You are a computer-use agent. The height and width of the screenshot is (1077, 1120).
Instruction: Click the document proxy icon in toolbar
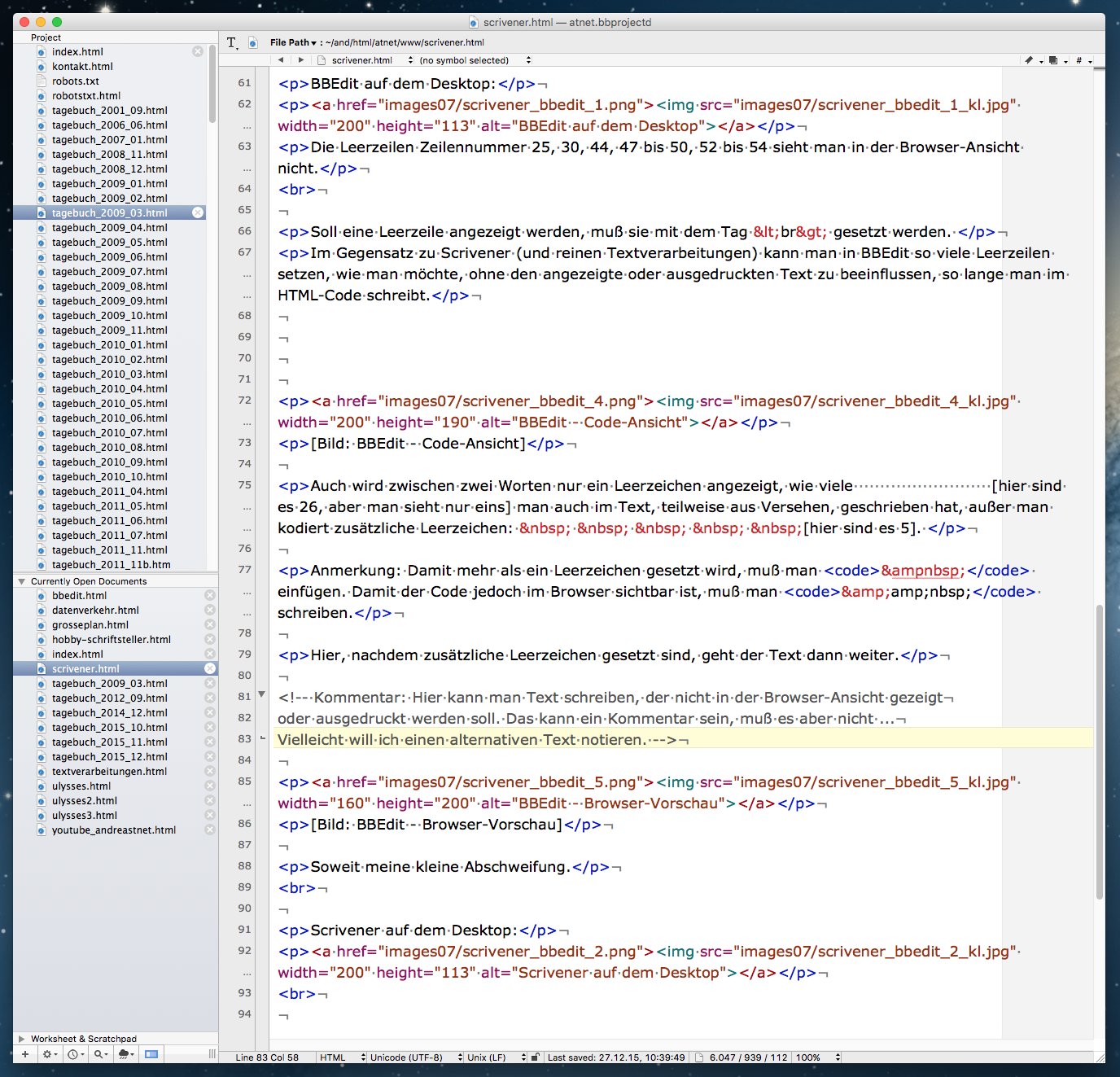[x=253, y=42]
